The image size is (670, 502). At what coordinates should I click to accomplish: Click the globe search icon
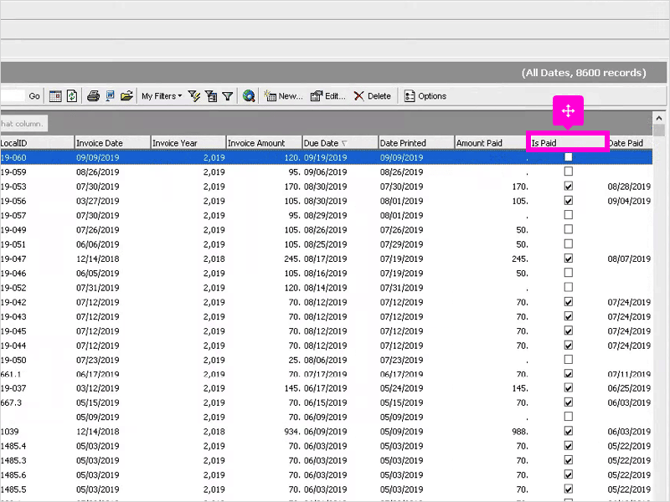pos(249,96)
